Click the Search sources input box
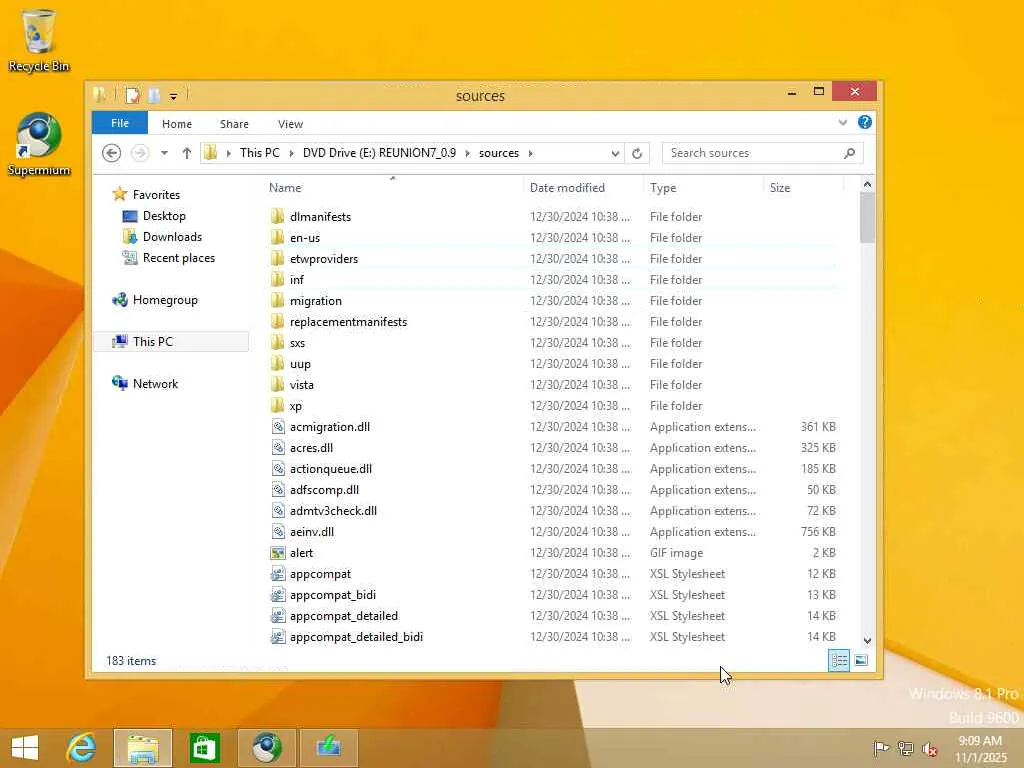 tap(751, 153)
